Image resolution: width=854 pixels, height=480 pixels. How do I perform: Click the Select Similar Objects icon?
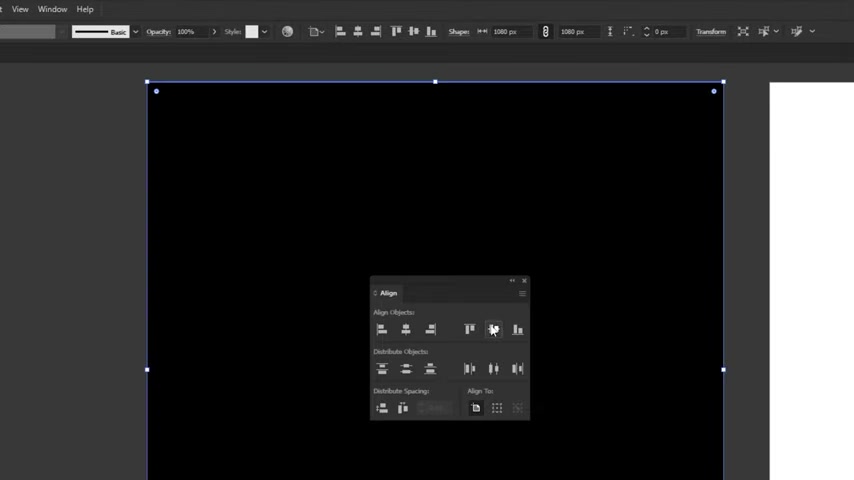(x=764, y=32)
